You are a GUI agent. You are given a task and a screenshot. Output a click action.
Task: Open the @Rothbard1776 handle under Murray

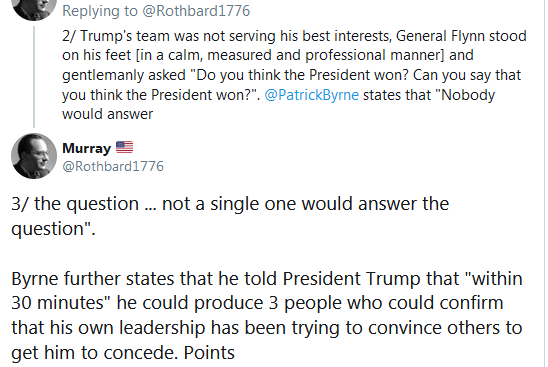113,166
